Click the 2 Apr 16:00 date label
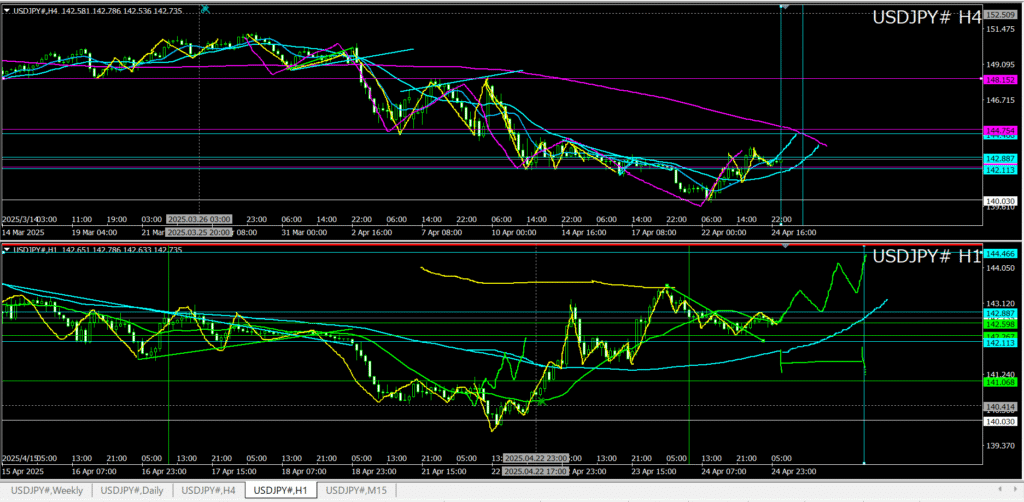 point(372,232)
